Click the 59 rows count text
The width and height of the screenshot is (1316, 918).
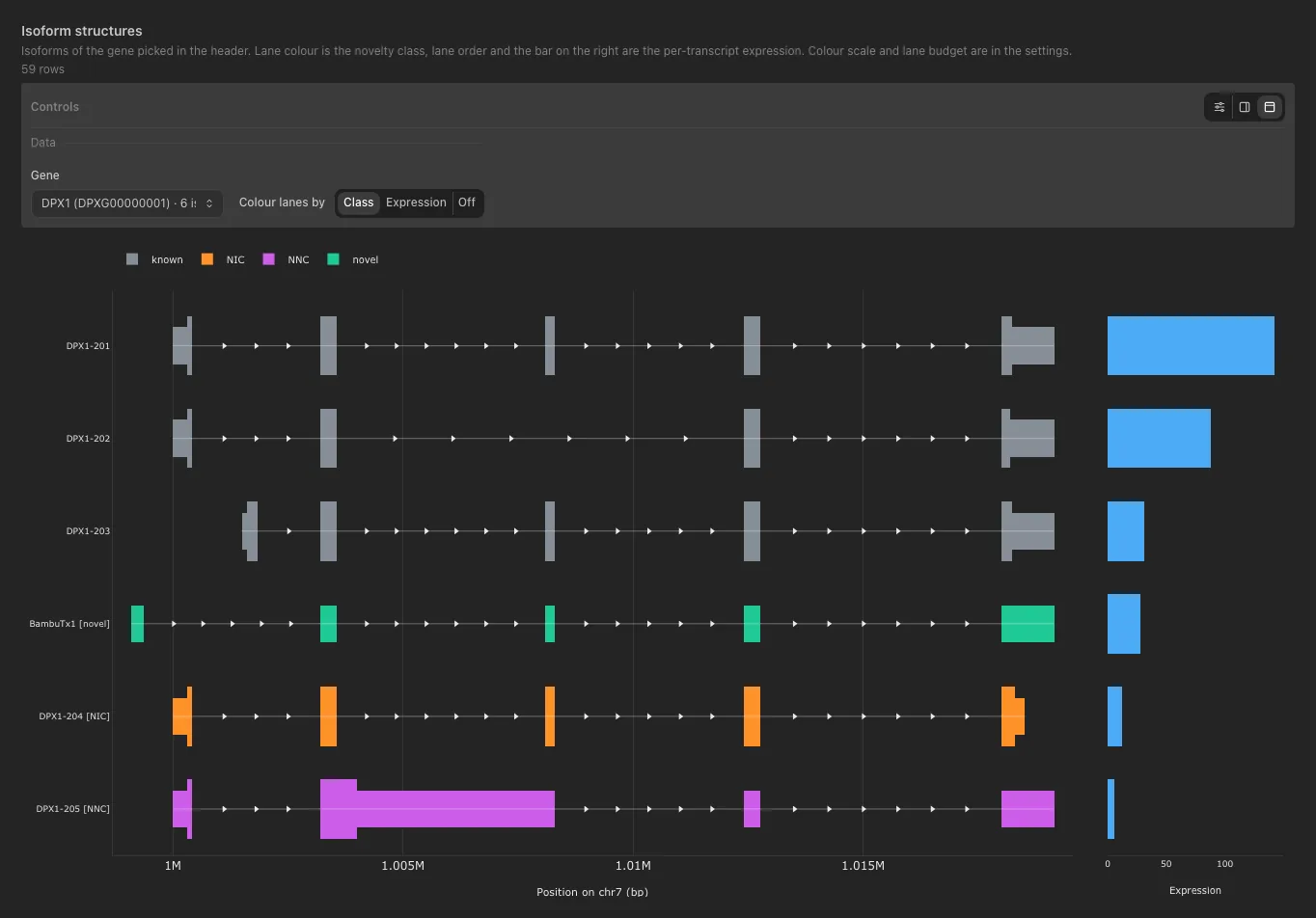pyautogui.click(x=42, y=69)
